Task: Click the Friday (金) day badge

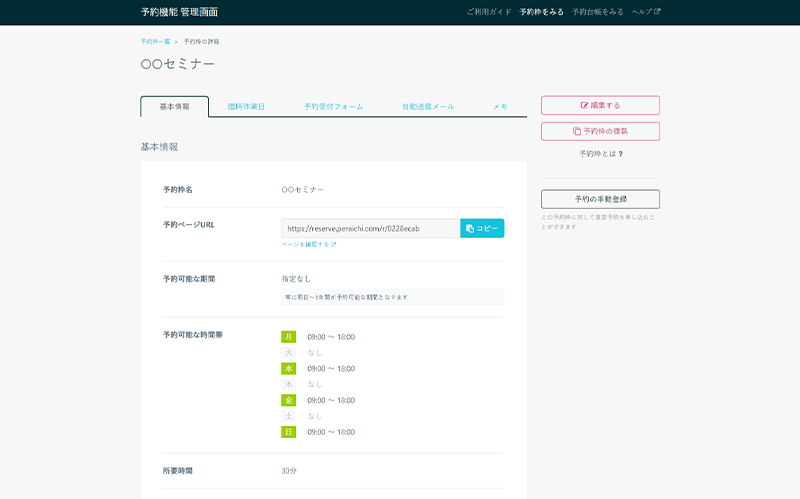Action: pos(289,400)
